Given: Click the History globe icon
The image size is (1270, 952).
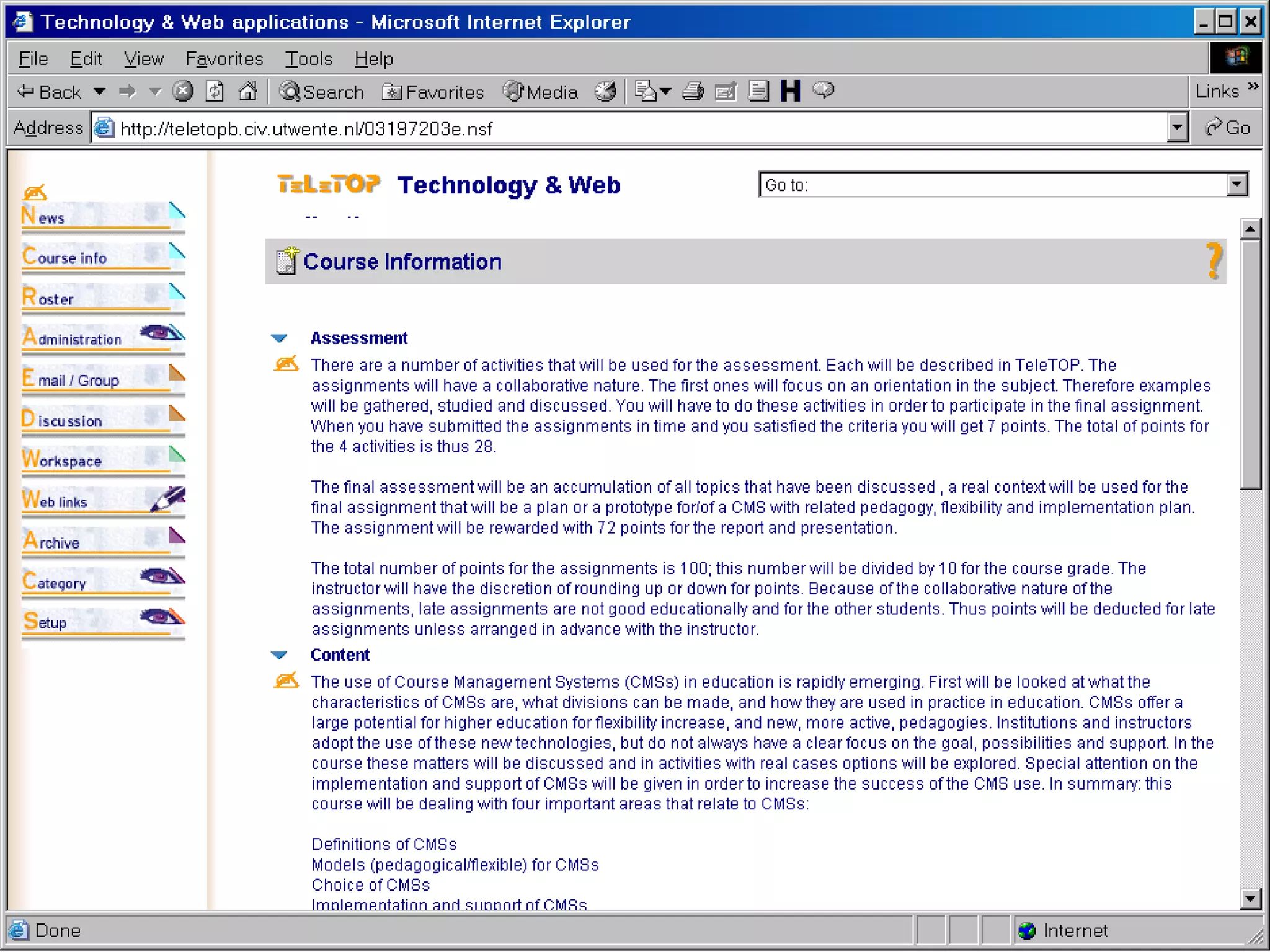Looking at the screenshot, I should click(x=605, y=92).
